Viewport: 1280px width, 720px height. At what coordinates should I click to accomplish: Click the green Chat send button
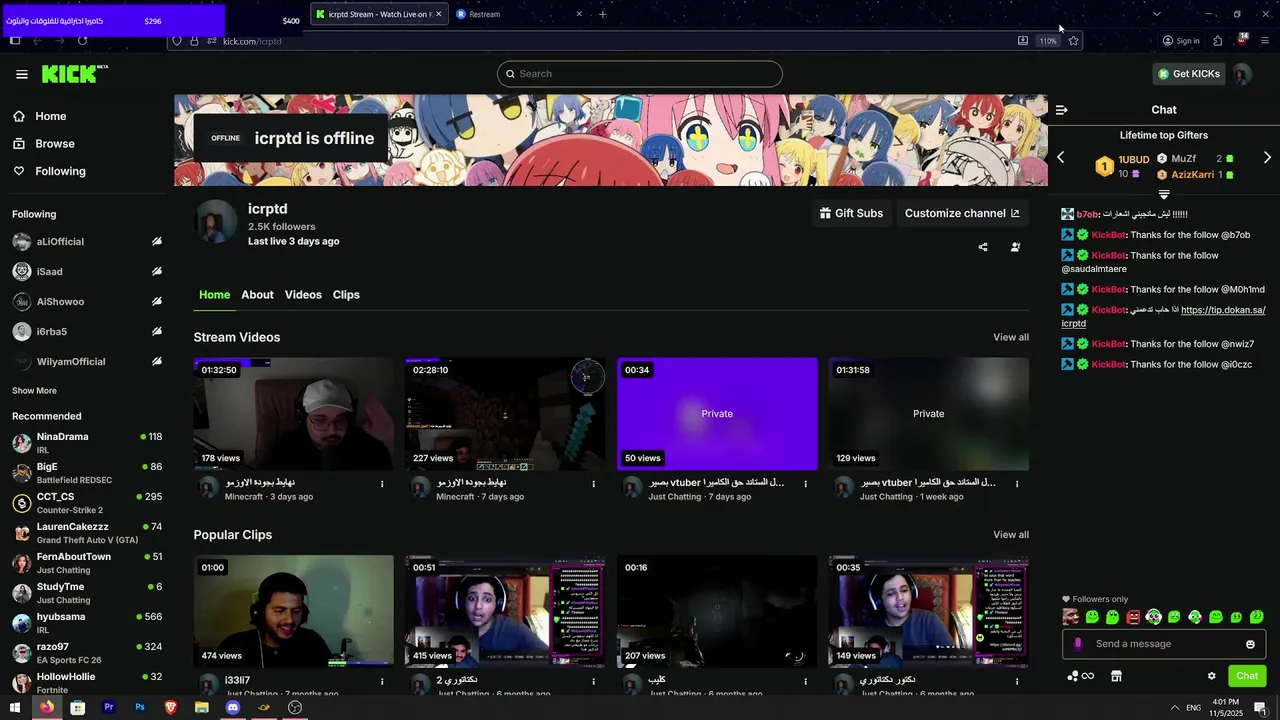tap(1247, 676)
